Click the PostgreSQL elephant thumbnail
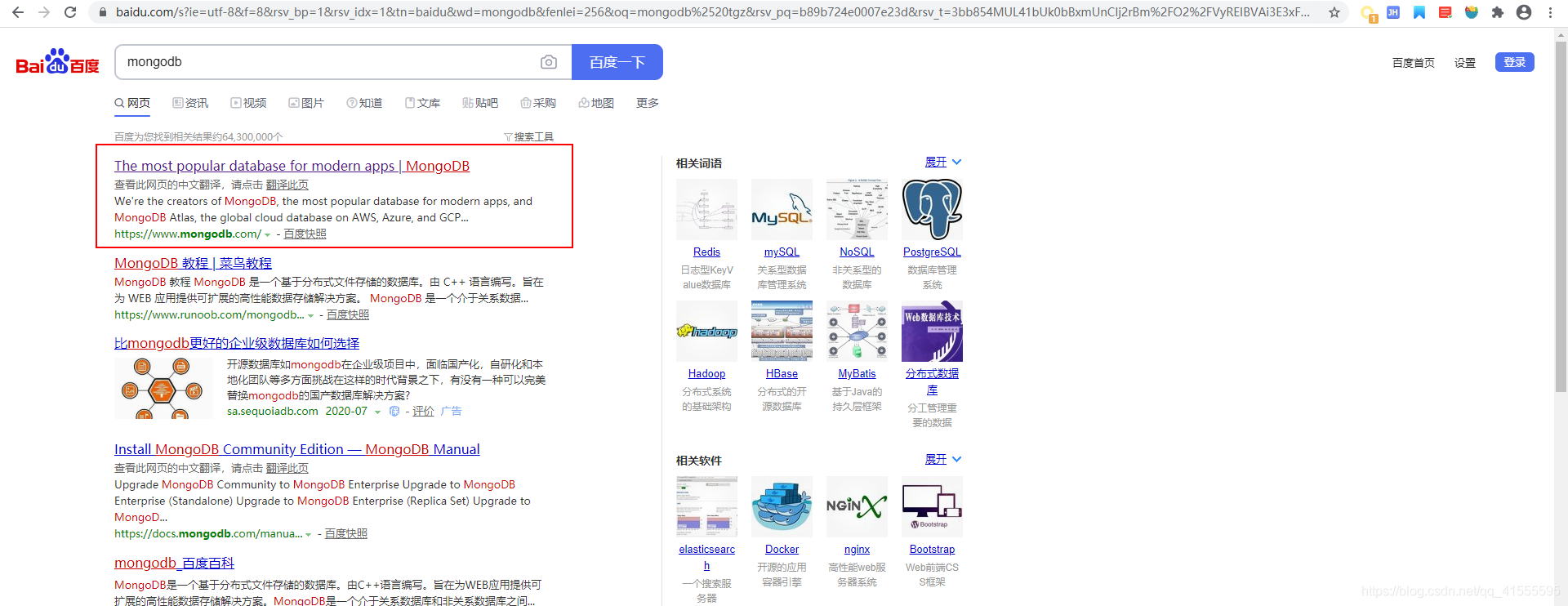Viewport: 1568px width, 606px height. pos(932,209)
